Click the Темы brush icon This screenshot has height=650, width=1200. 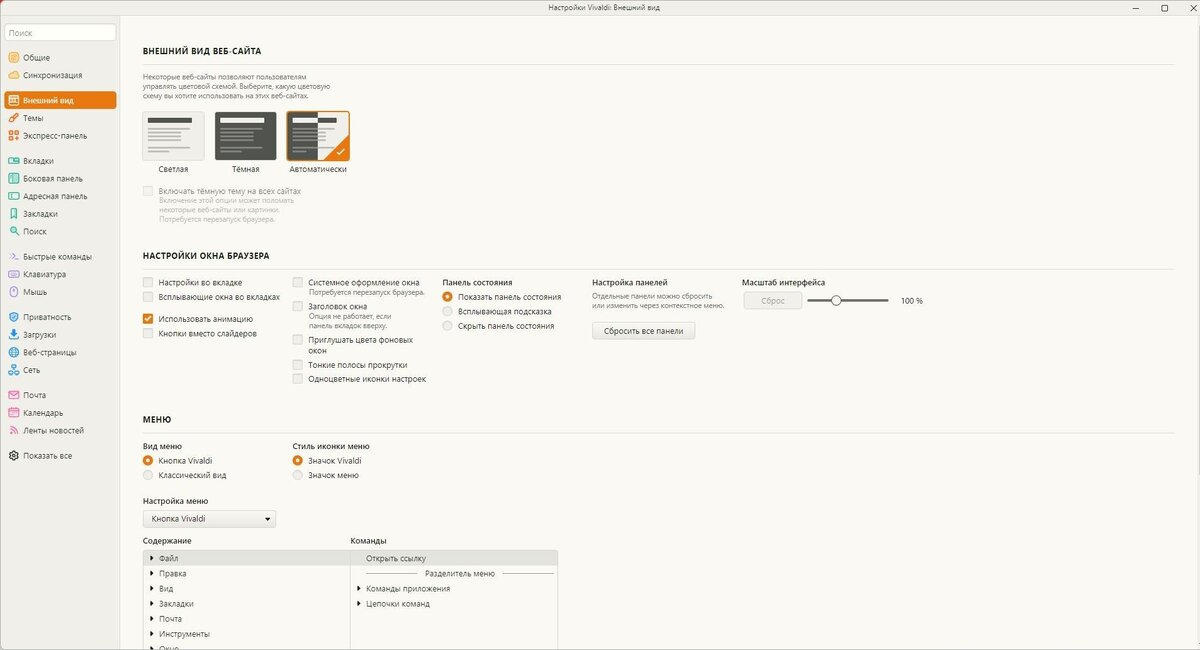pos(13,118)
